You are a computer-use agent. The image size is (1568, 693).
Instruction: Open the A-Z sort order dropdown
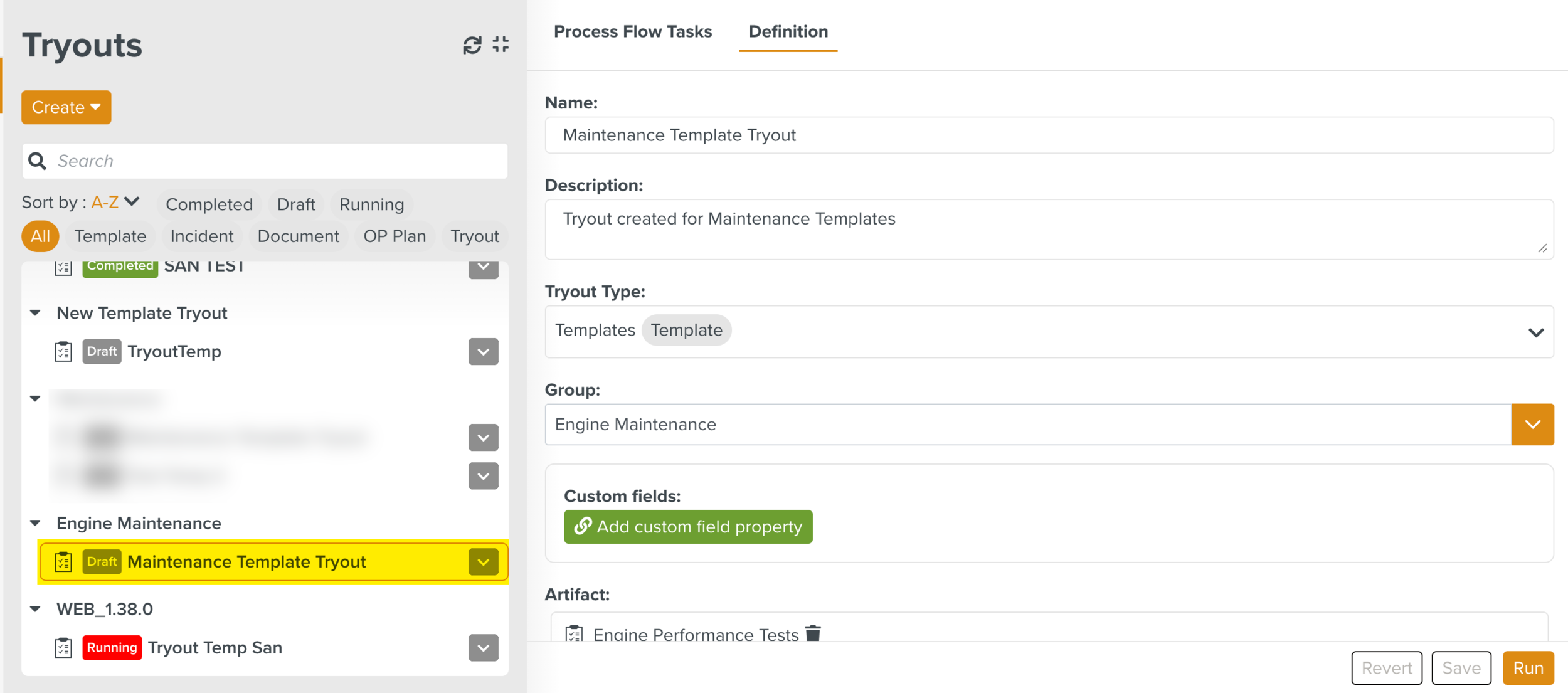pos(115,202)
